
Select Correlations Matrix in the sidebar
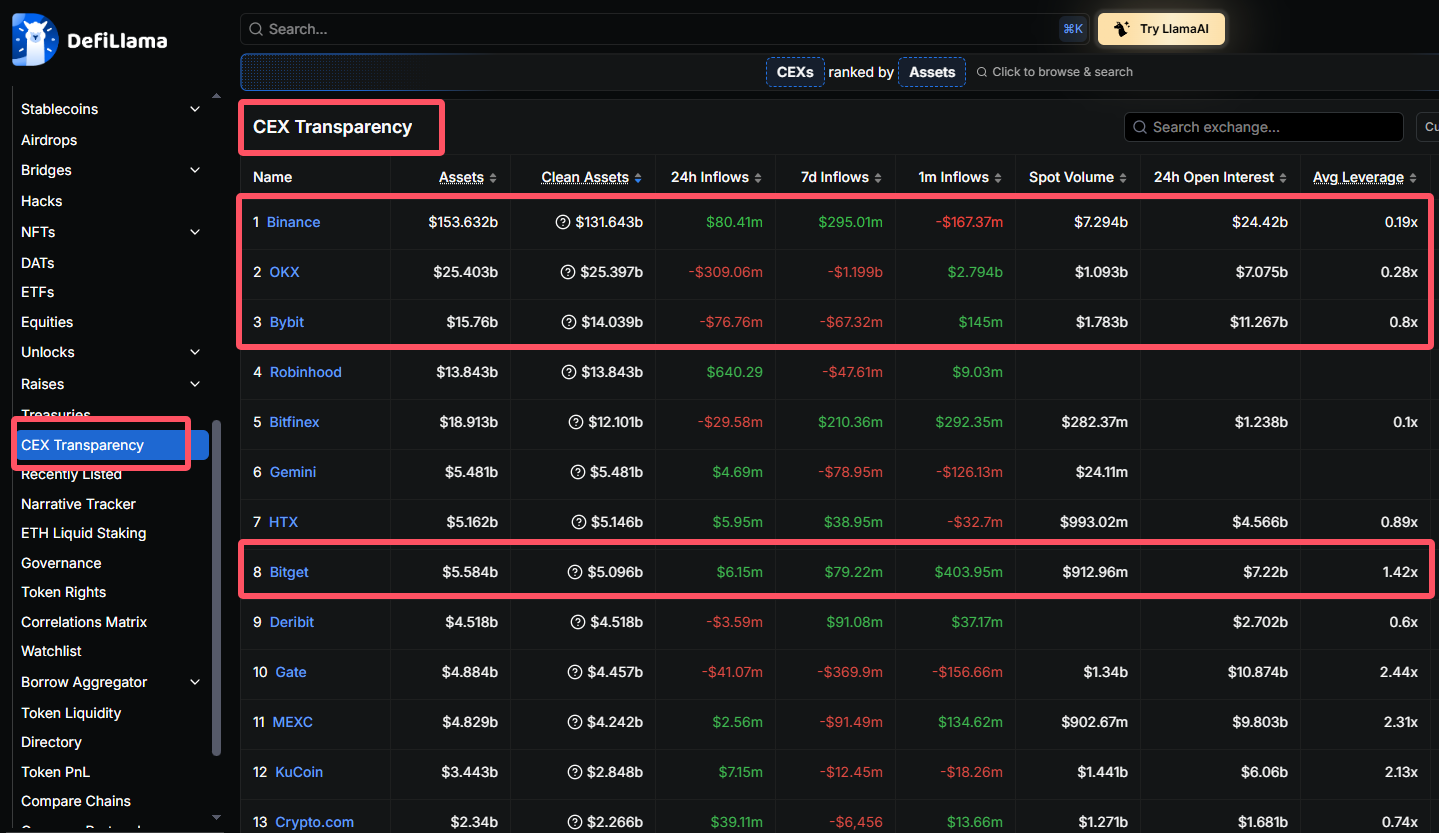click(84, 622)
